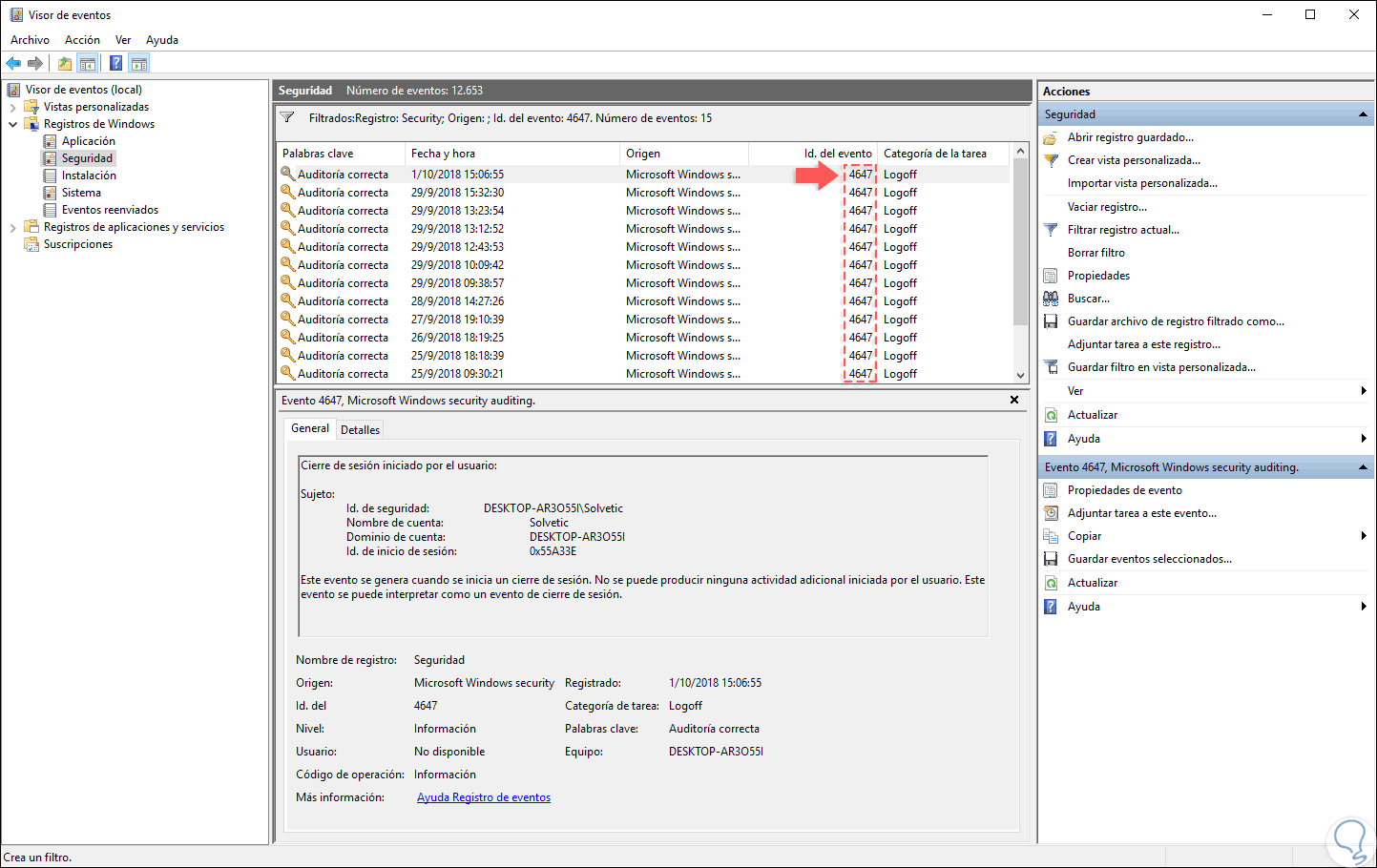Click the Back arrow toolbar icon
The height and width of the screenshot is (868, 1377).
click(x=13, y=64)
